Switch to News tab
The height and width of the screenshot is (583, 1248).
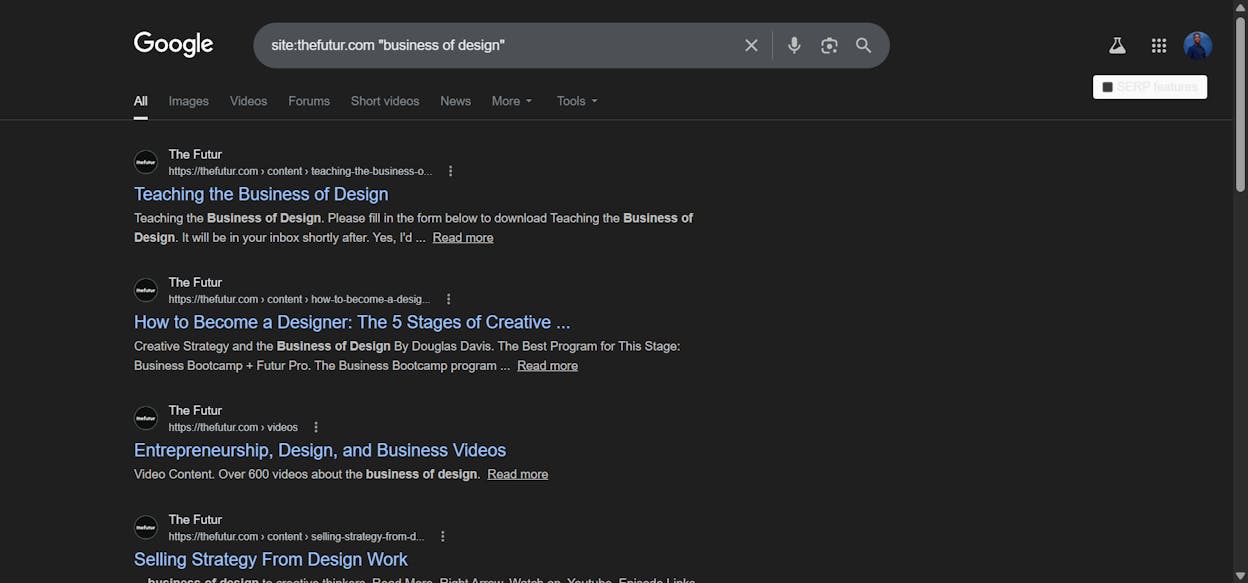point(456,101)
